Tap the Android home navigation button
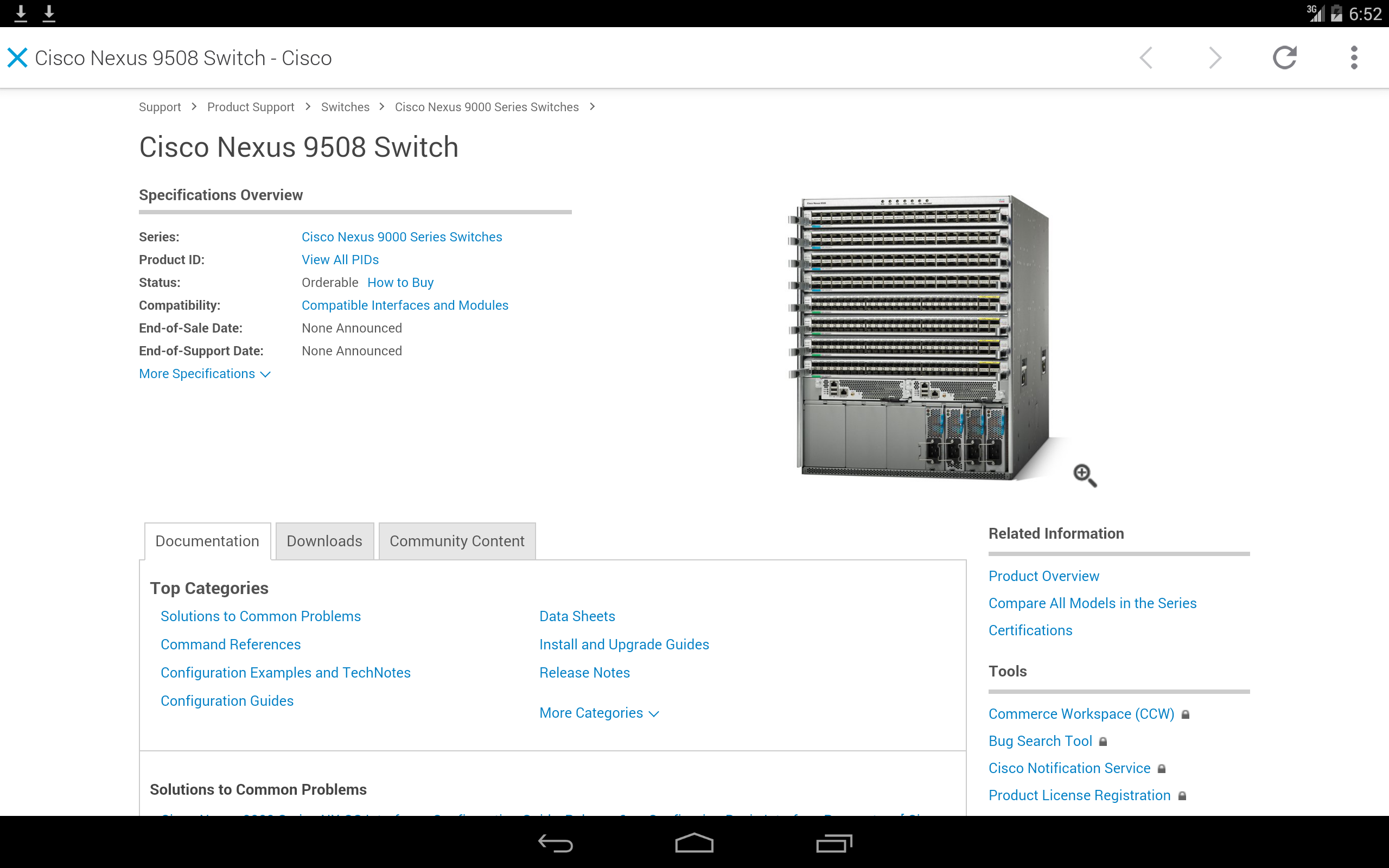 click(694, 843)
